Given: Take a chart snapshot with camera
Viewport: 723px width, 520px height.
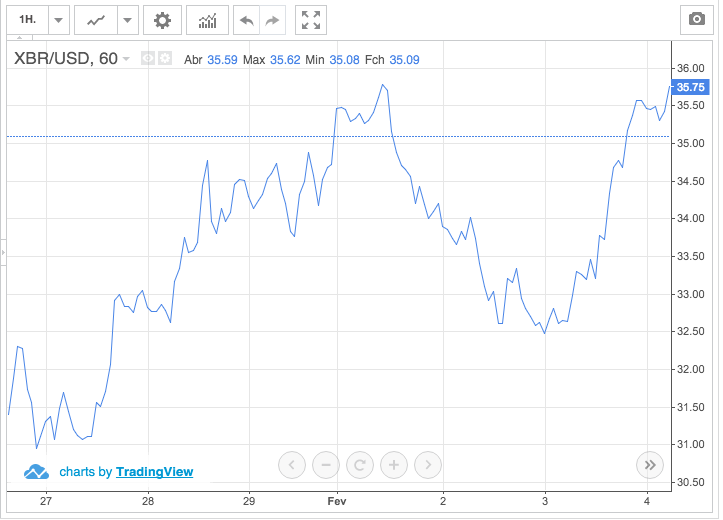Looking at the screenshot, I should click(x=695, y=20).
